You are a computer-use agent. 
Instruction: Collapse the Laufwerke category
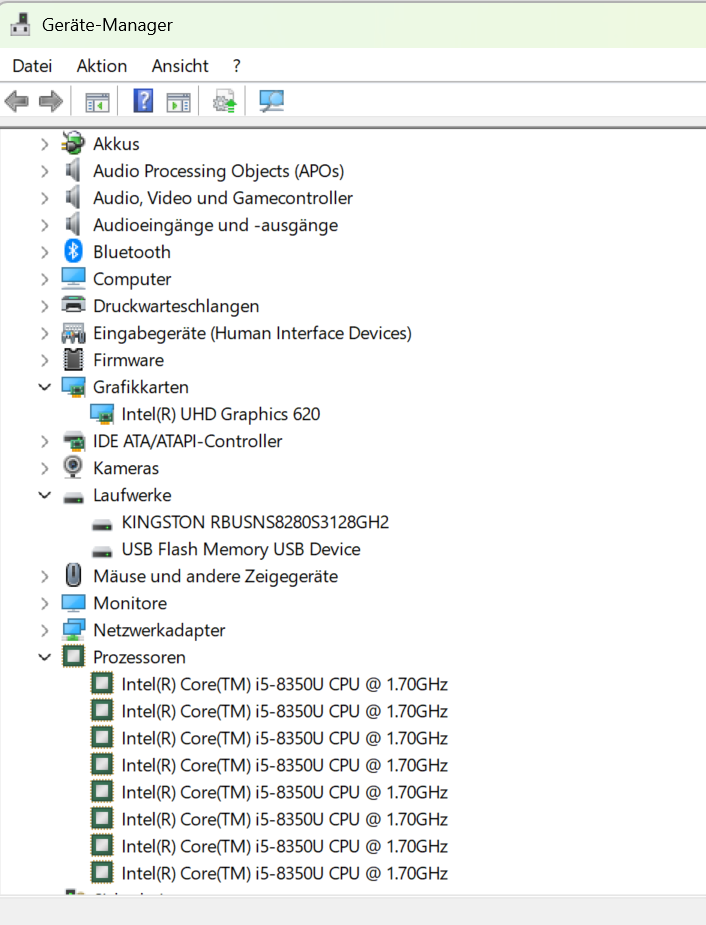pos(44,495)
